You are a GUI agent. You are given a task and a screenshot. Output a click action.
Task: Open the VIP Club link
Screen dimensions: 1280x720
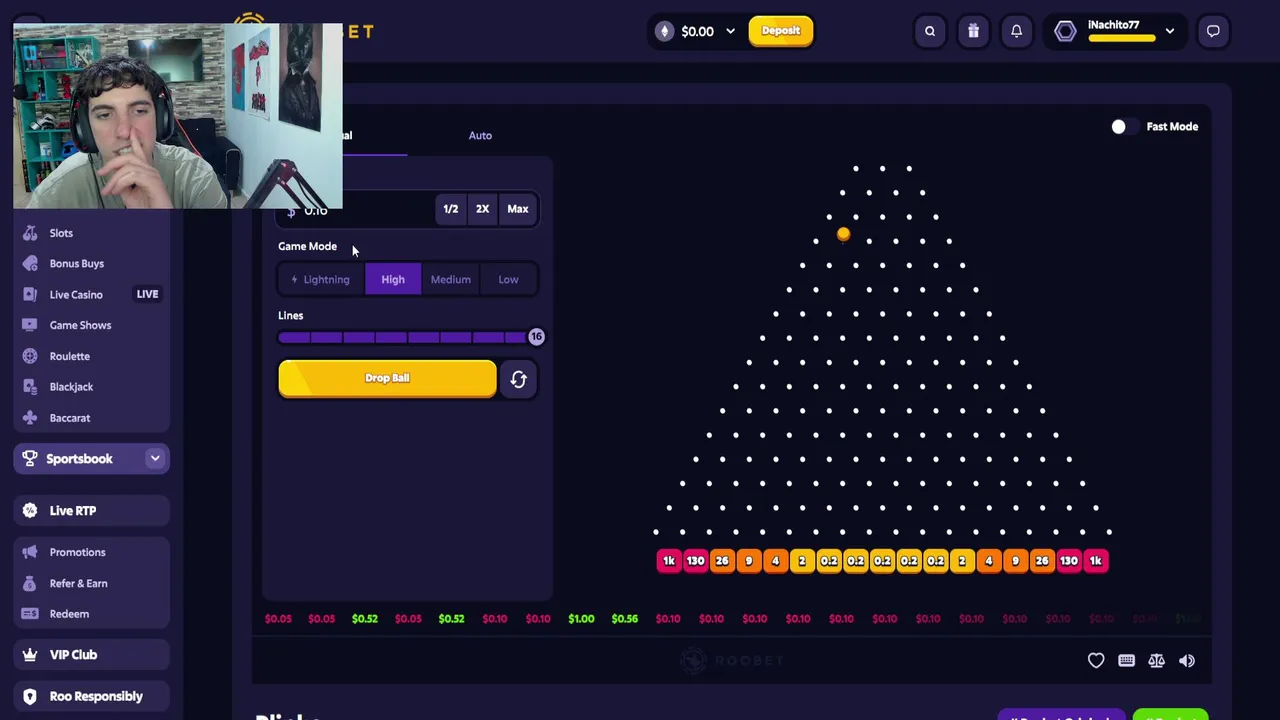click(73, 655)
